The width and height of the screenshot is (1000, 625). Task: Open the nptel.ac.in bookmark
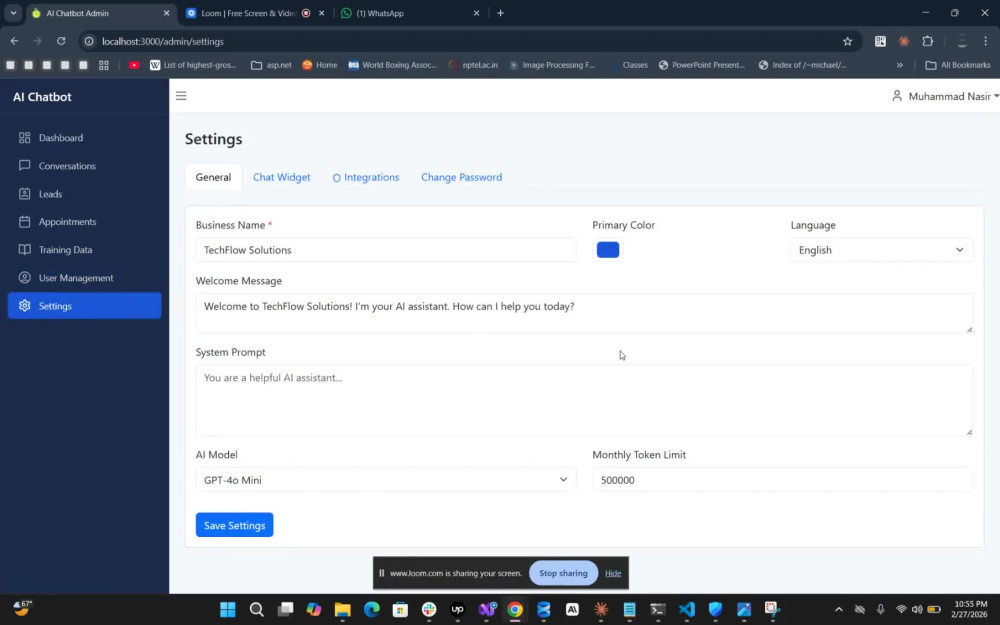tap(473, 65)
